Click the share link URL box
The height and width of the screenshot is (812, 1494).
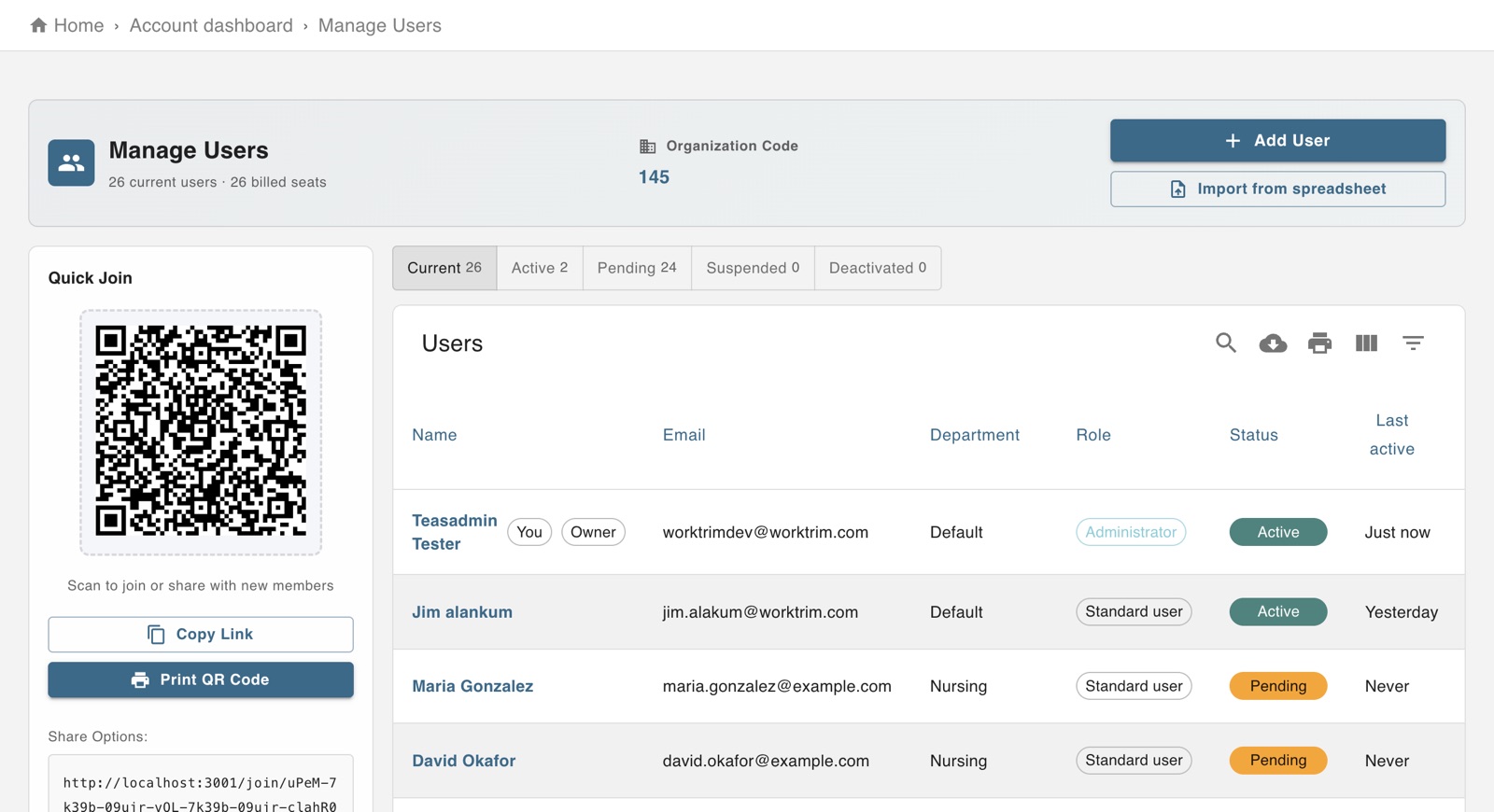point(201,784)
